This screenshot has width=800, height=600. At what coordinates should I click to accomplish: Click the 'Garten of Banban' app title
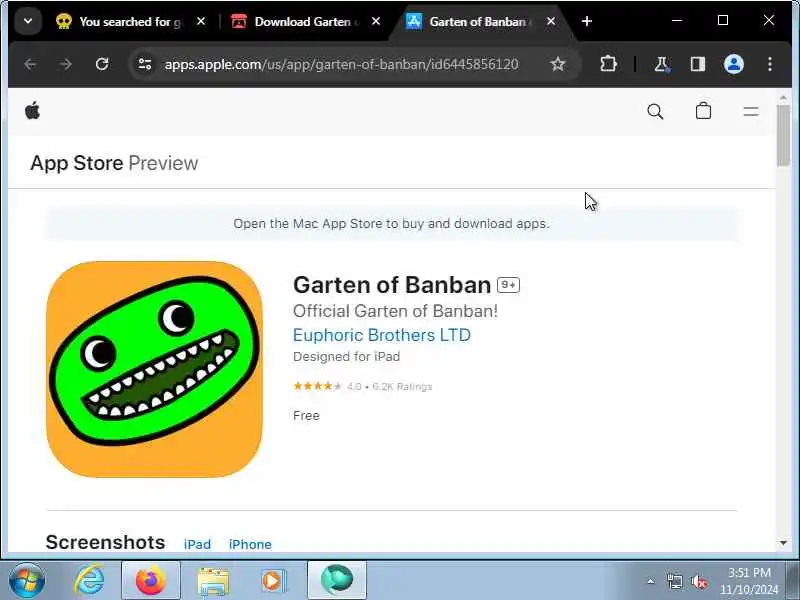point(392,285)
